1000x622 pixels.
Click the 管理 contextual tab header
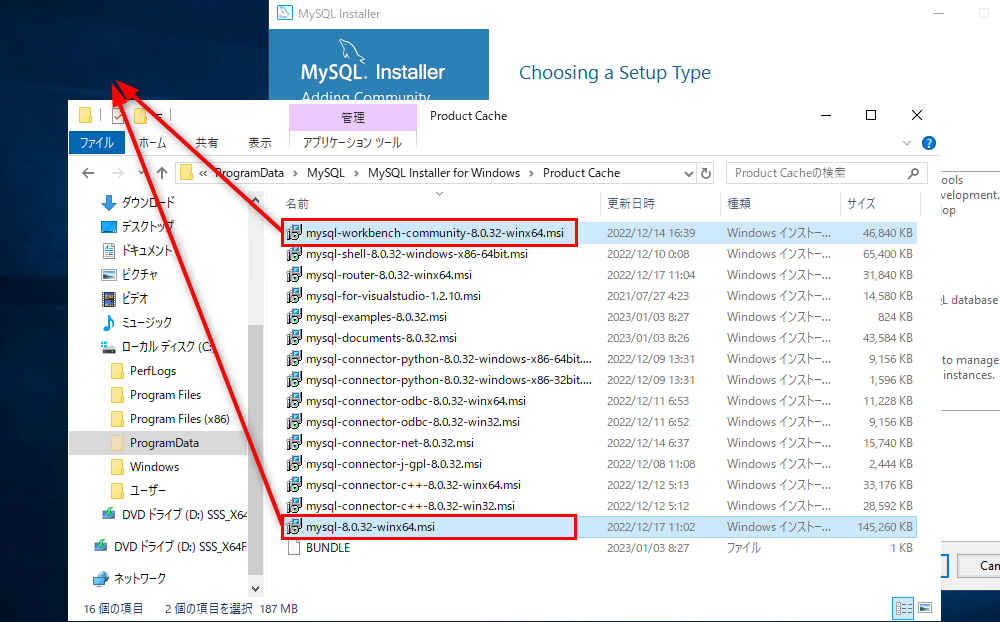[x=353, y=117]
